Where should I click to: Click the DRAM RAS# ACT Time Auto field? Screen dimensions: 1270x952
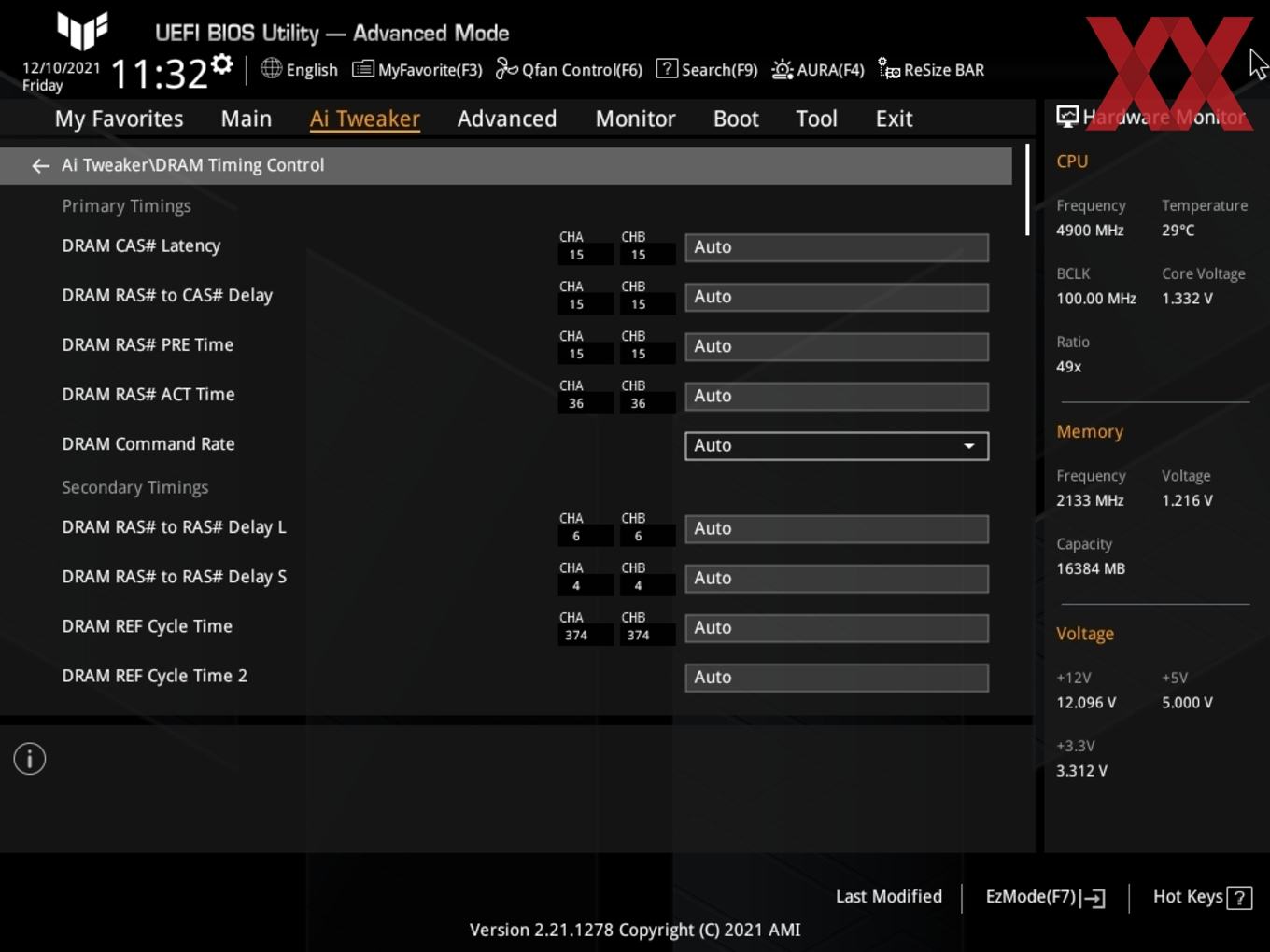(x=837, y=396)
